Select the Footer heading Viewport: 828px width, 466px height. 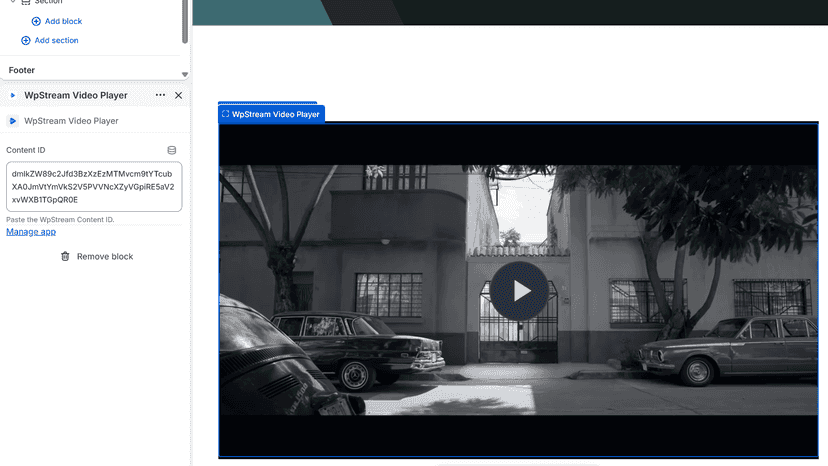[x=22, y=70]
